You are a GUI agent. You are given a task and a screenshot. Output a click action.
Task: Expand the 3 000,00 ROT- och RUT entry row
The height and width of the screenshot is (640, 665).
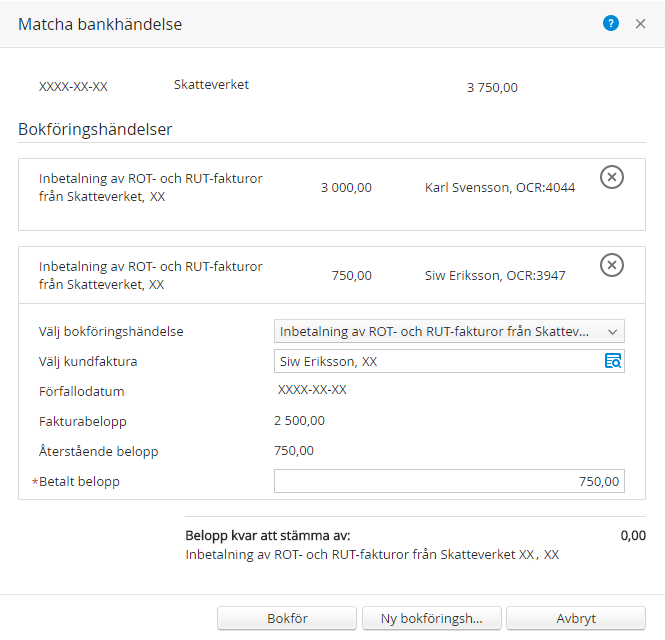[332, 195]
